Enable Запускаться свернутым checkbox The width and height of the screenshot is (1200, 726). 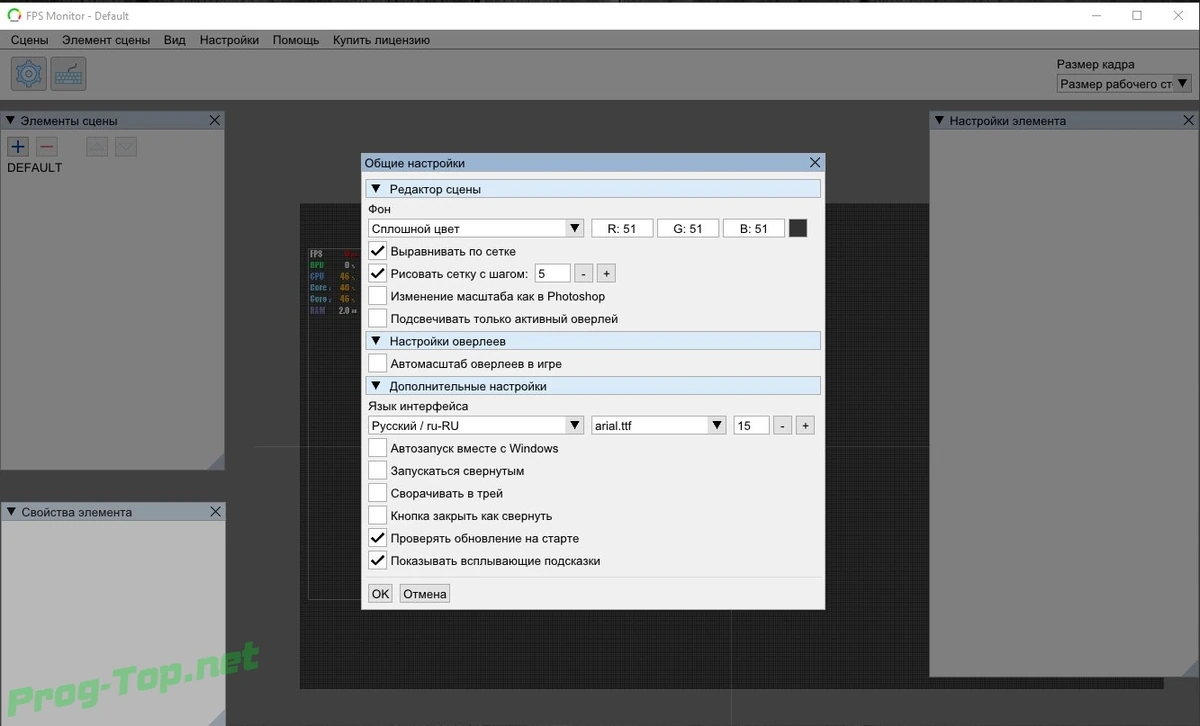377,470
